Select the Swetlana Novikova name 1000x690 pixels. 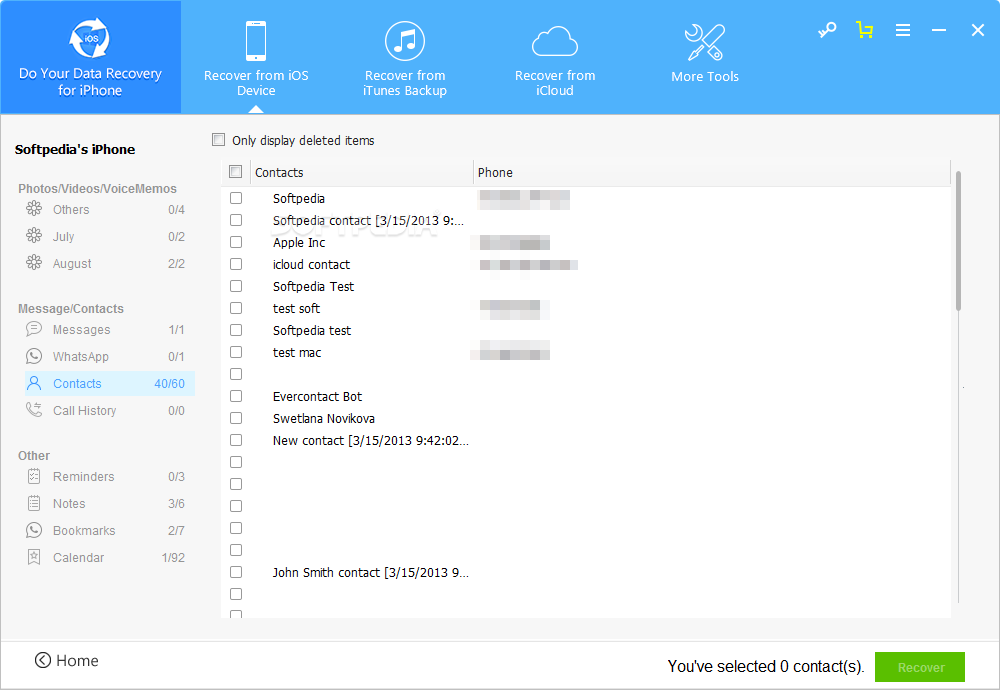(x=323, y=418)
